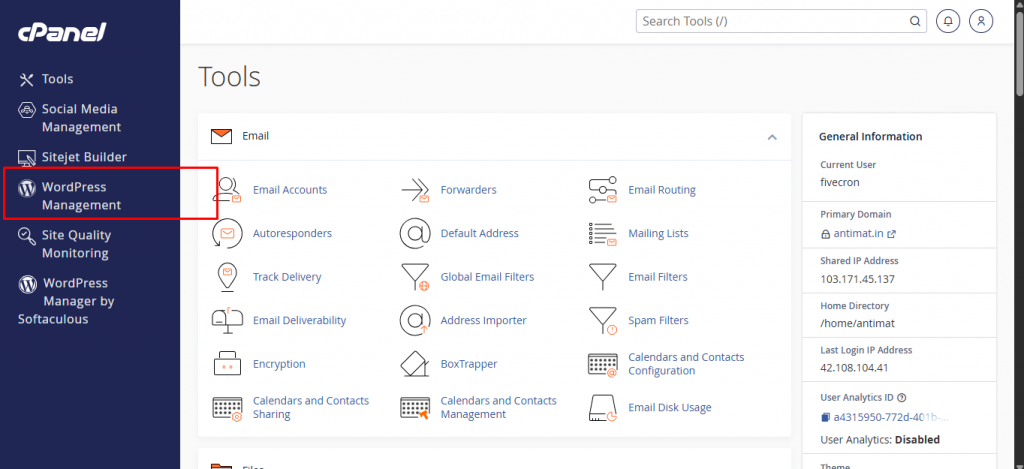Image resolution: width=1024 pixels, height=469 pixels.
Task: Click the Email Routing icon
Action: 603,190
